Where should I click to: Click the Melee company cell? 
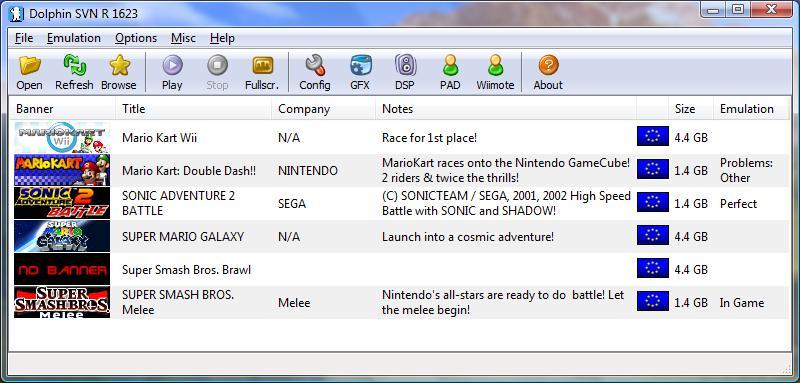point(295,303)
